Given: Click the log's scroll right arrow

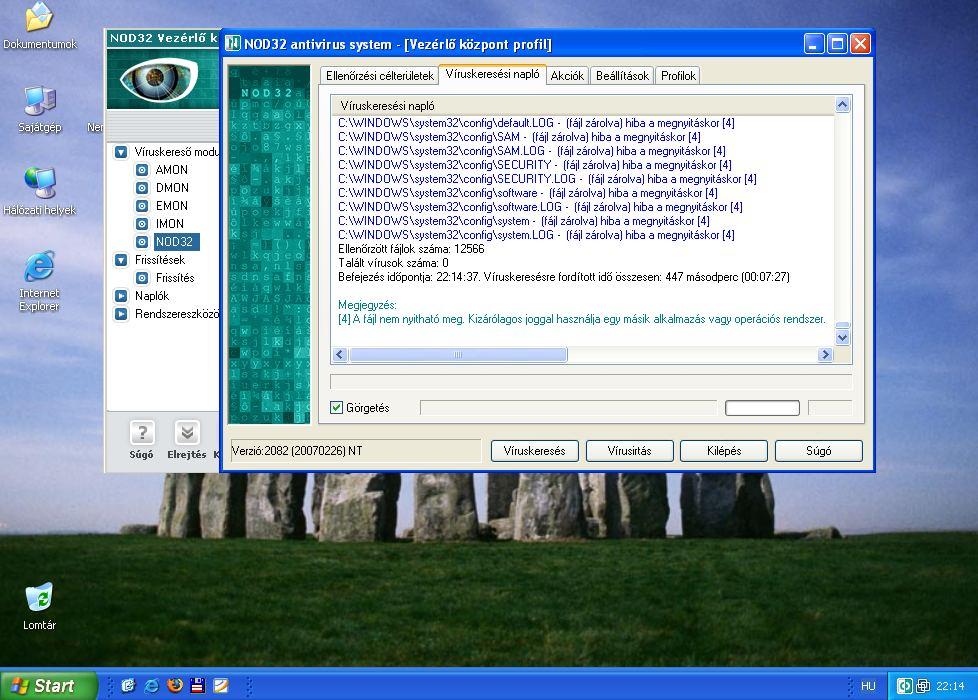Looking at the screenshot, I should click(x=825, y=354).
